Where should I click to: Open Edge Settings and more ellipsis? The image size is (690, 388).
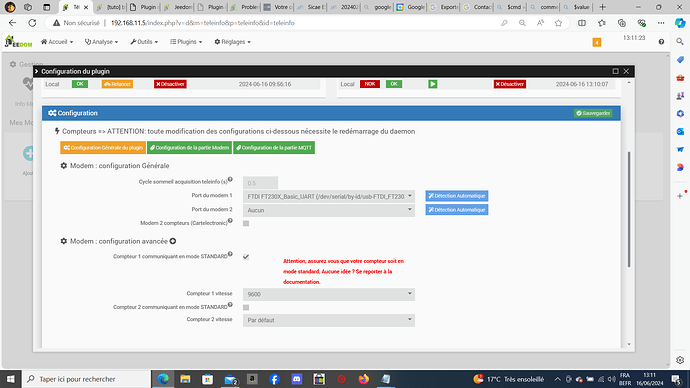coord(661,23)
